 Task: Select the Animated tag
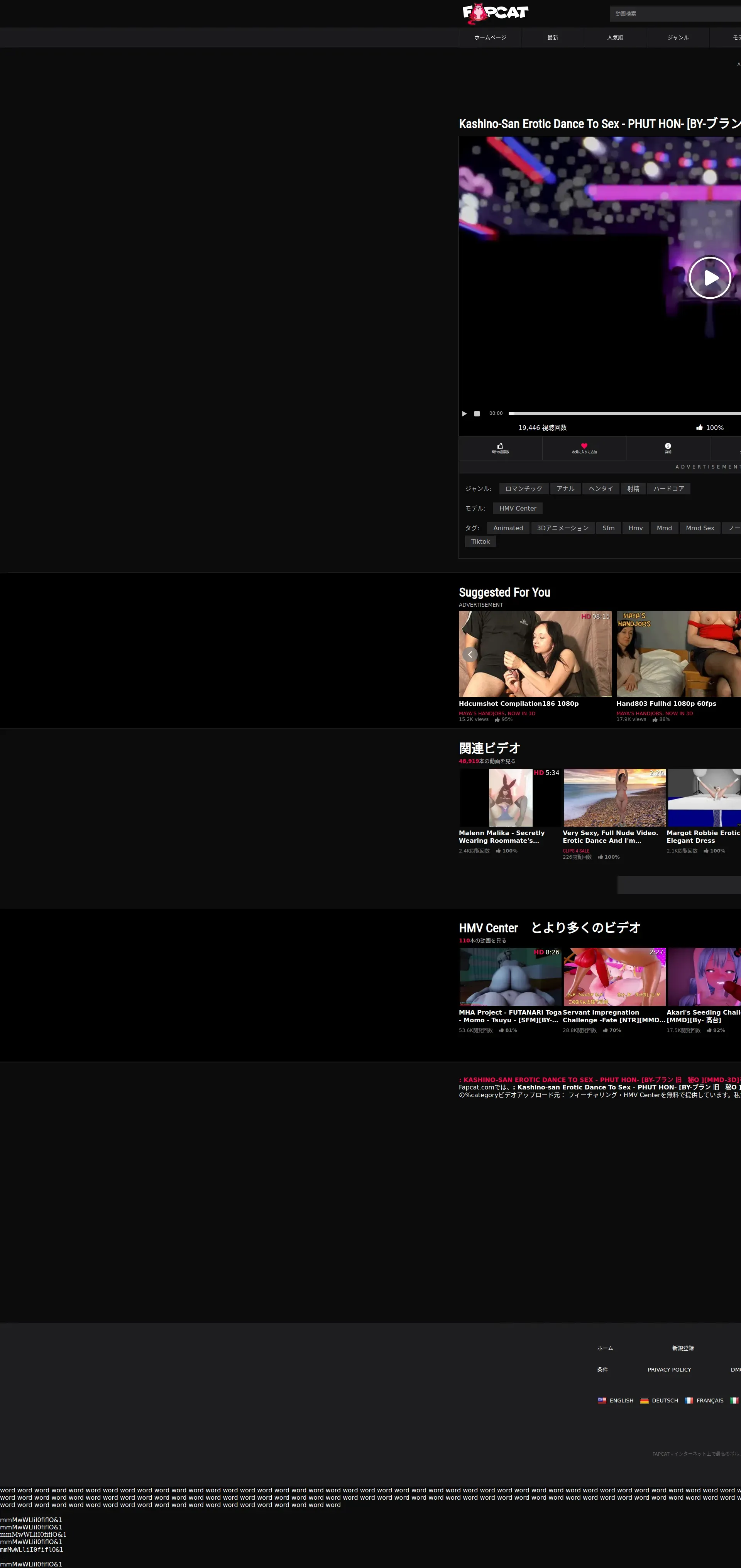(508, 528)
